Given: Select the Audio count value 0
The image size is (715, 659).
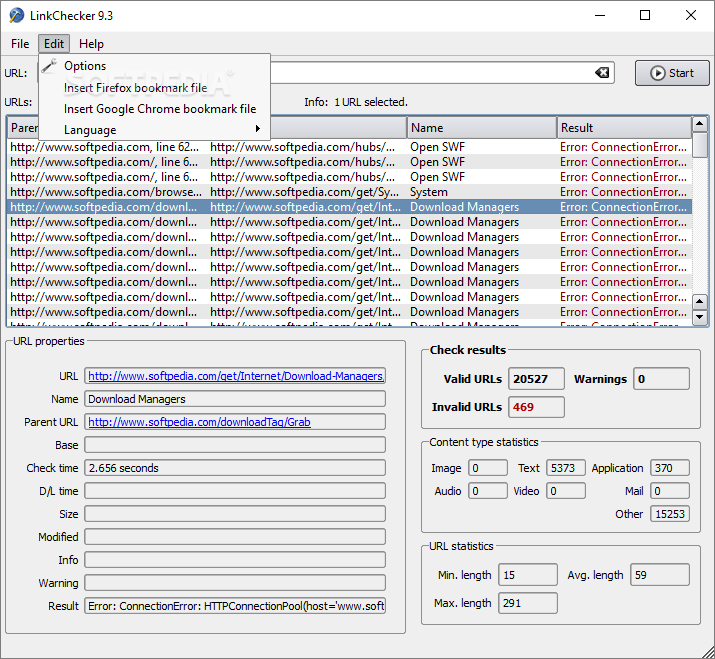Looking at the screenshot, I should click(488, 491).
